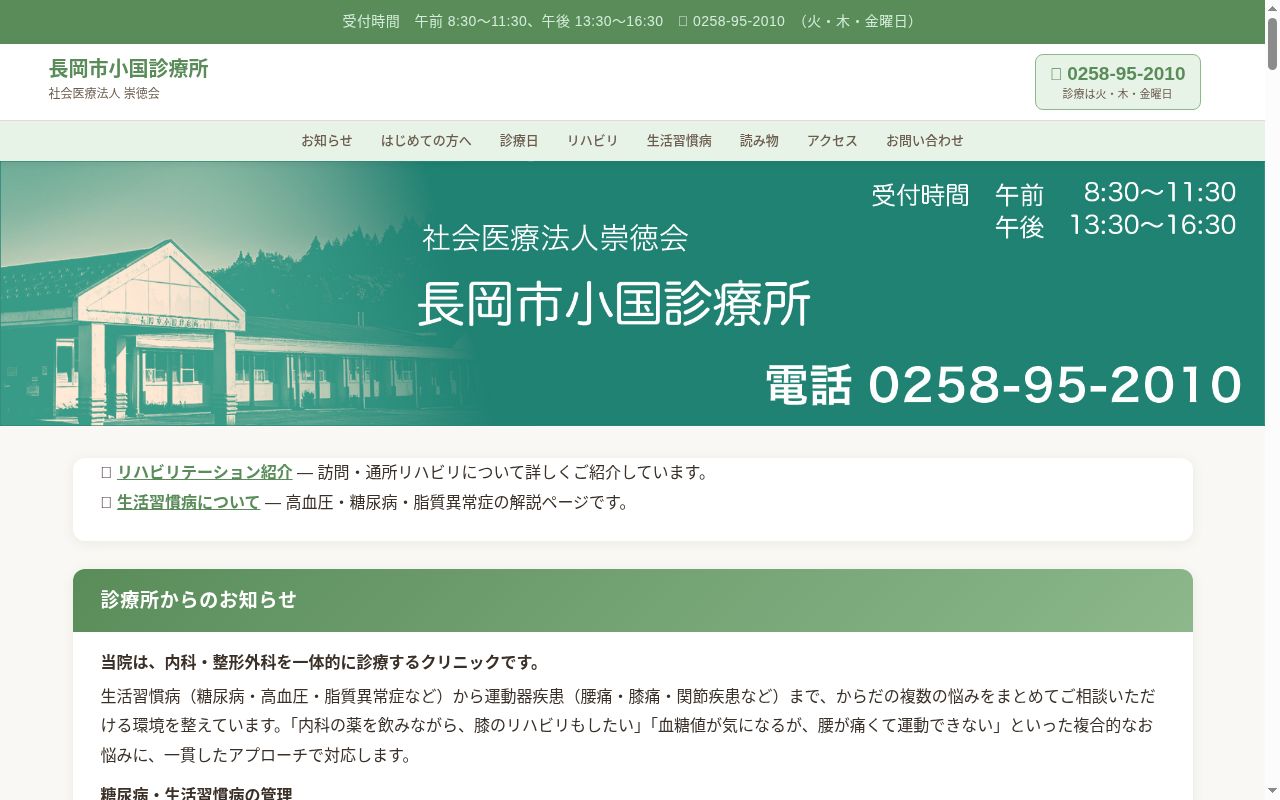The image size is (1280, 800).
Task: Click the icon before 生活習慣病について
Action: (106, 502)
